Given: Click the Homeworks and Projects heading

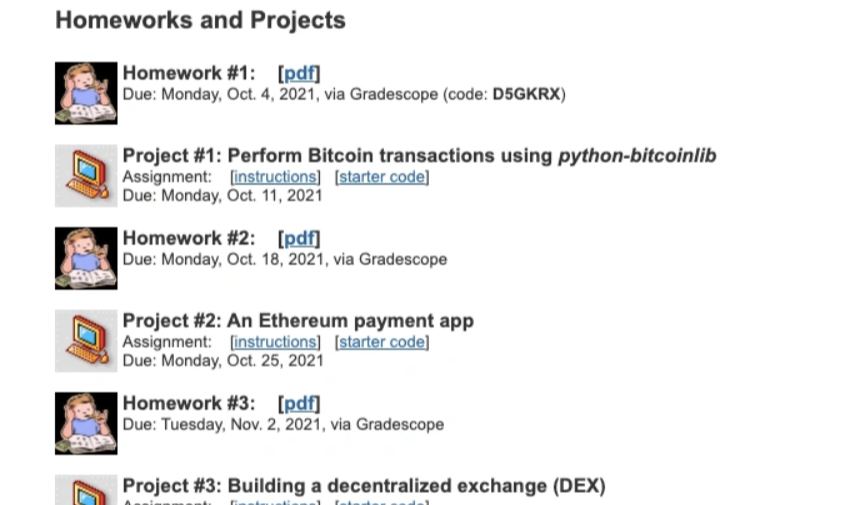Looking at the screenshot, I should (x=200, y=20).
